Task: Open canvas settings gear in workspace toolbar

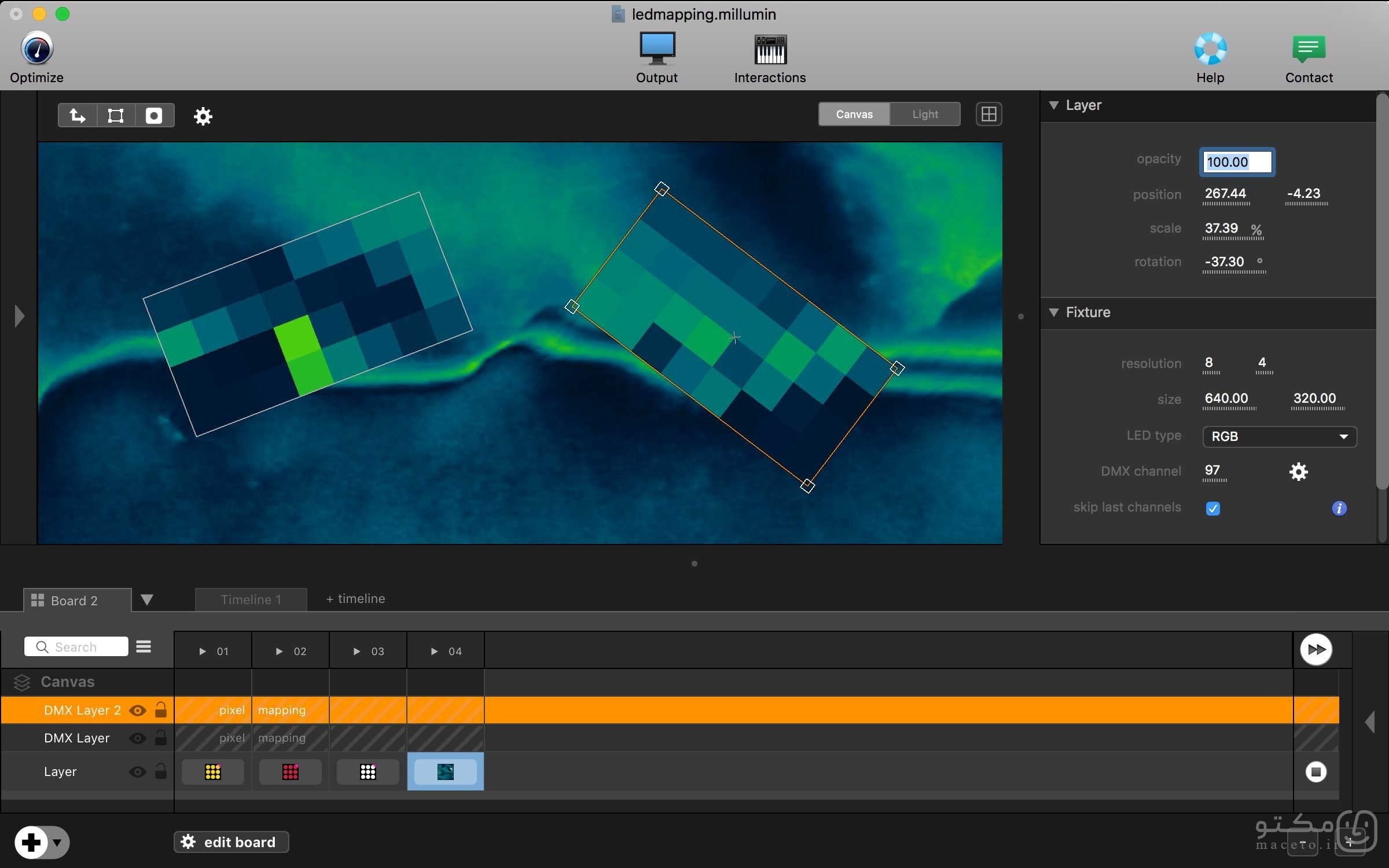Action: click(203, 116)
